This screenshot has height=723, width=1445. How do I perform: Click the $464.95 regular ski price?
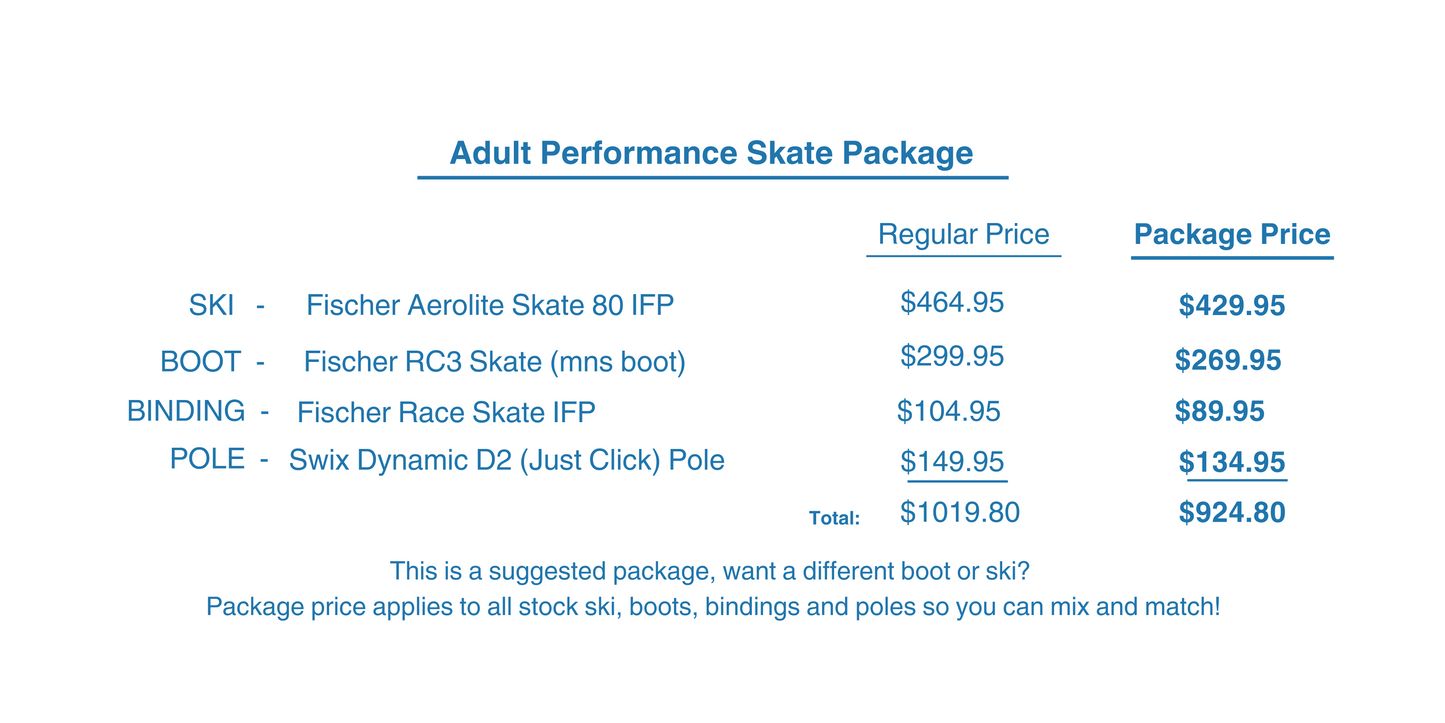click(x=951, y=302)
